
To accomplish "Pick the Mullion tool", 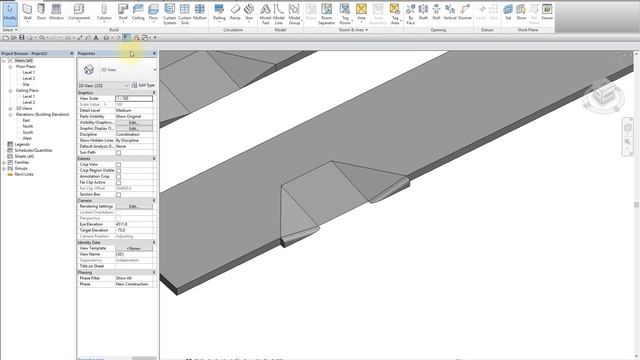I will 200,12.
